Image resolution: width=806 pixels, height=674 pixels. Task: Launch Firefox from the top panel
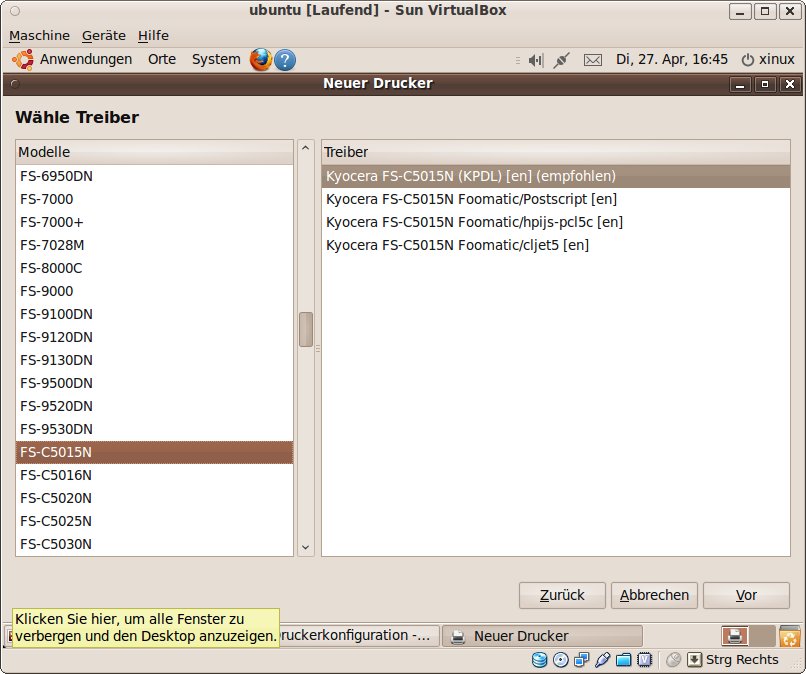click(261, 60)
